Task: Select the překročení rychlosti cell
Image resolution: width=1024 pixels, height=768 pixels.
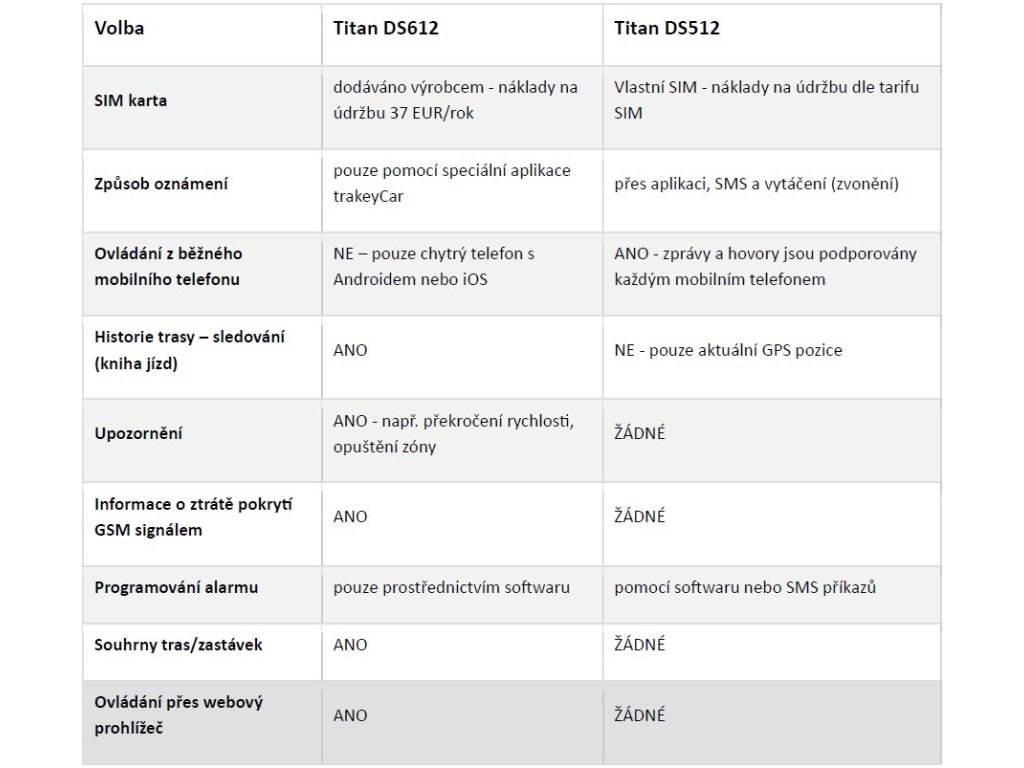Action: (x=453, y=433)
